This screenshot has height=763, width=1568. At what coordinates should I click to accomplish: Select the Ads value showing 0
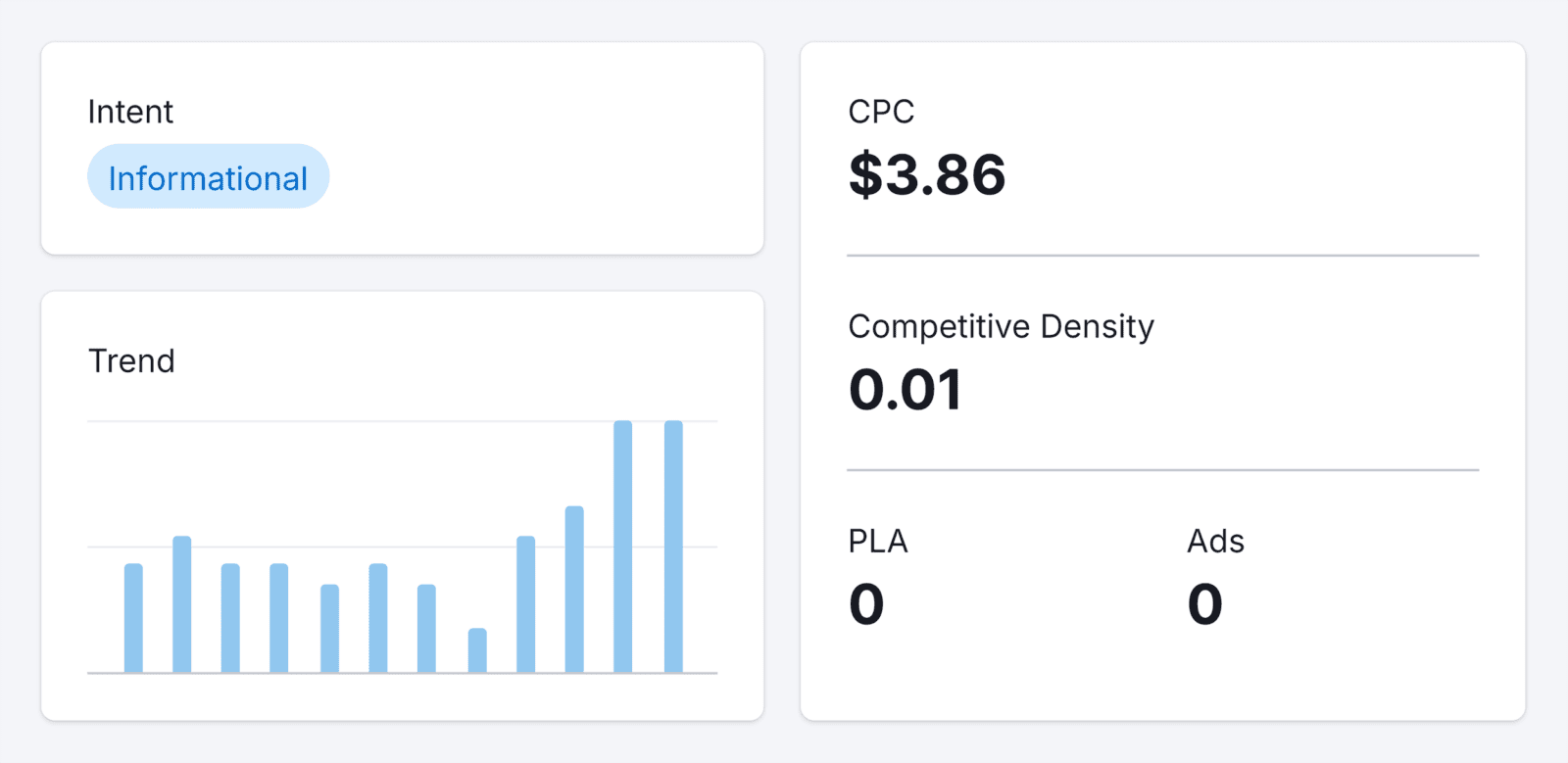tap(1204, 602)
